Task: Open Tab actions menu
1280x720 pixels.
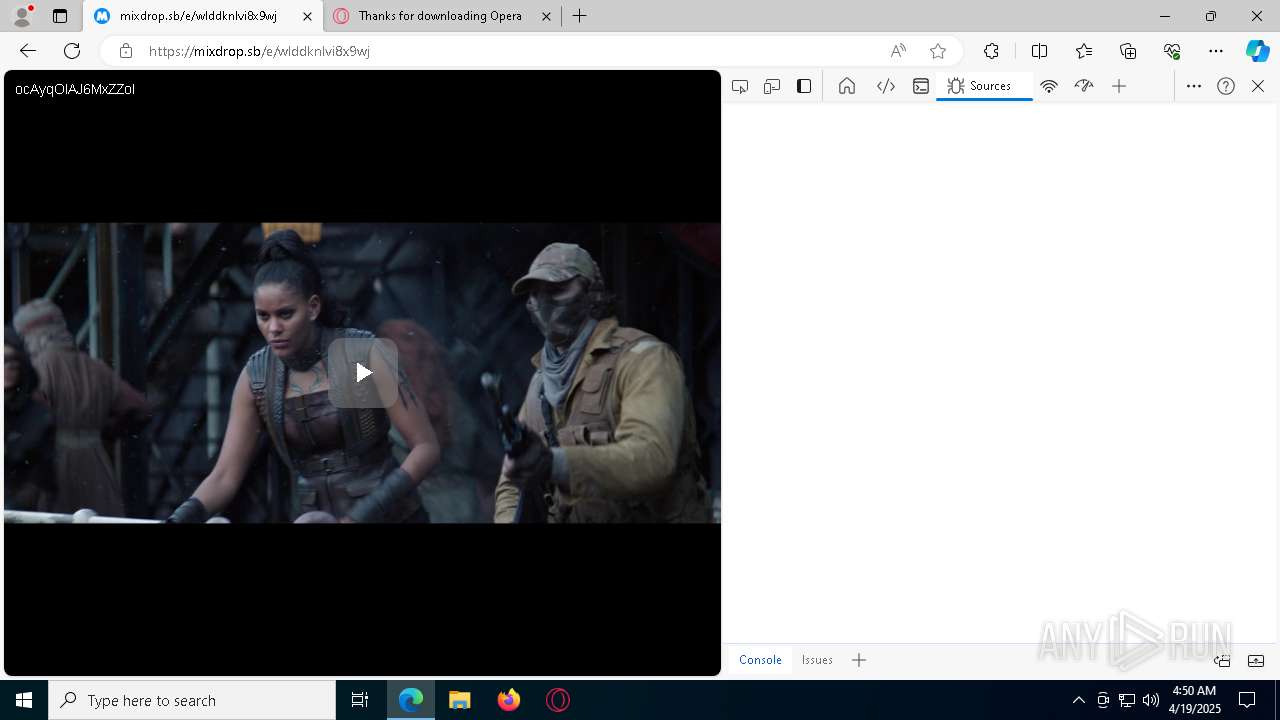Action: click(60, 16)
